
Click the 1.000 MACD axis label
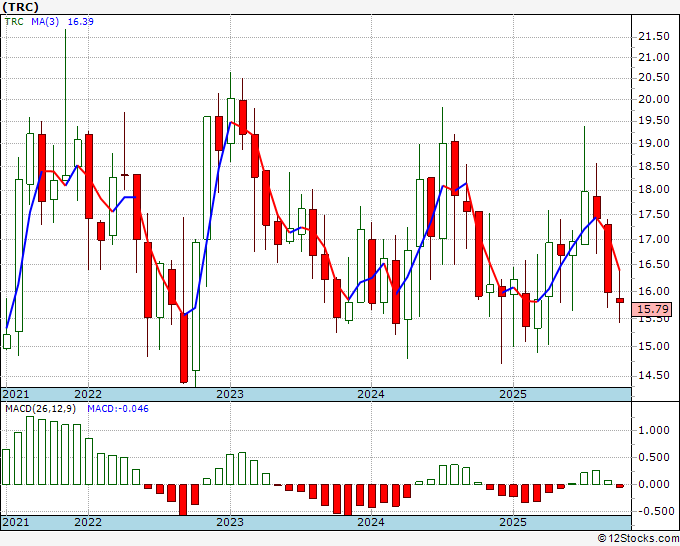click(x=654, y=430)
